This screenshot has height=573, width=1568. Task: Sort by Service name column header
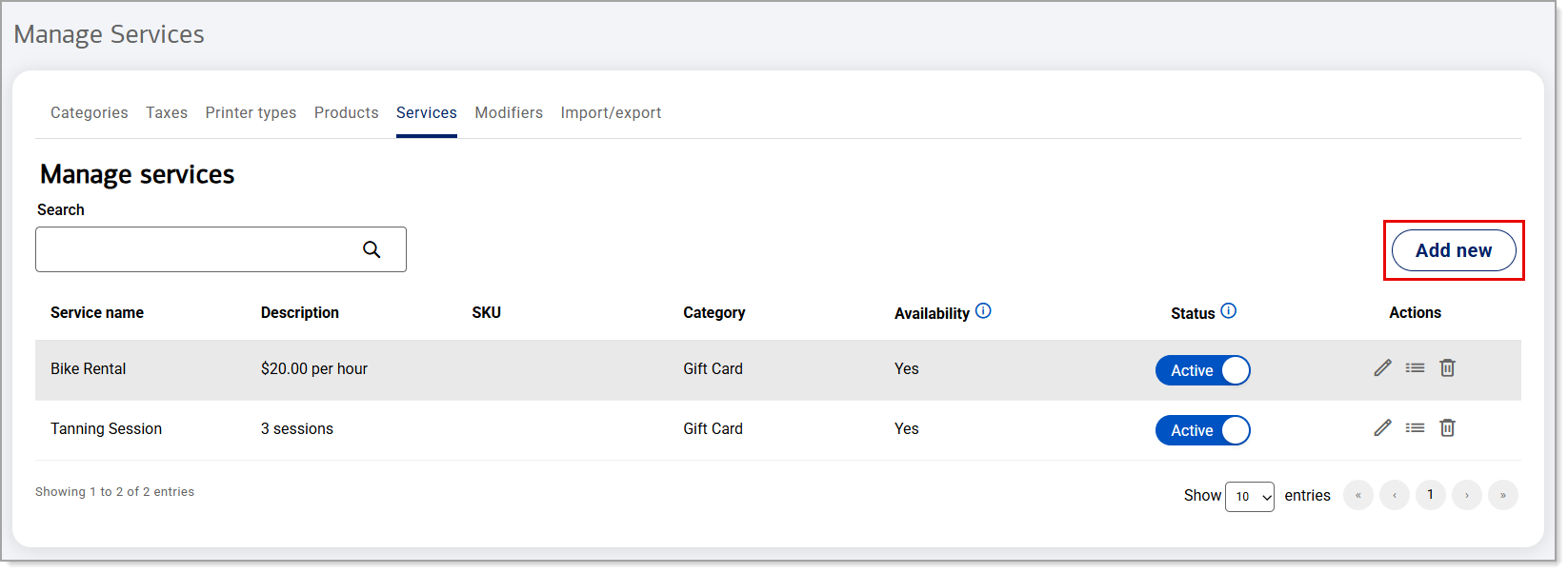[97, 312]
